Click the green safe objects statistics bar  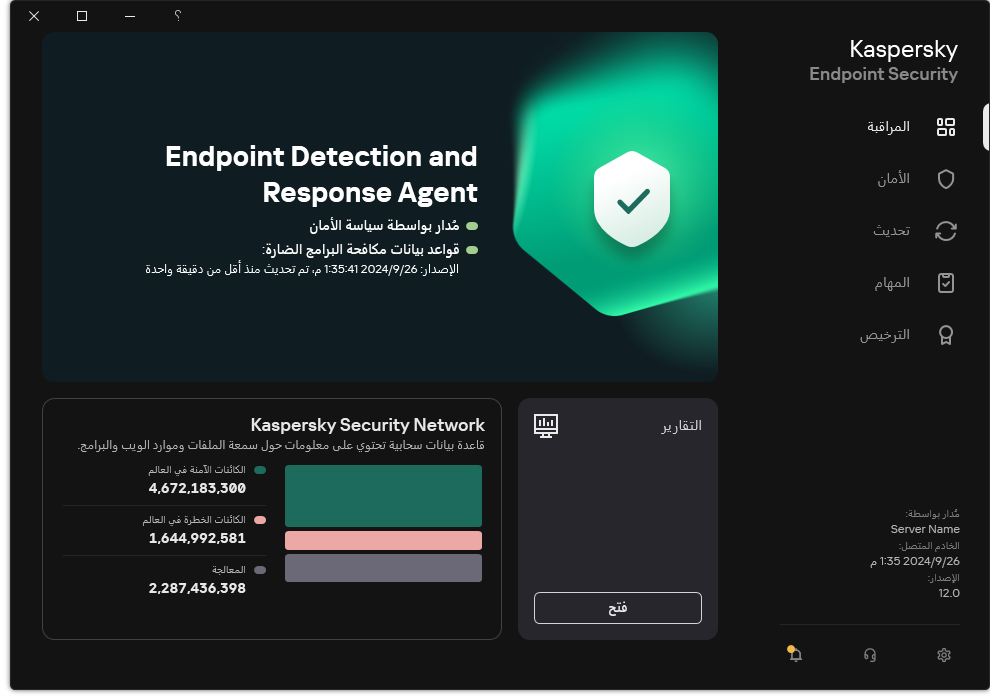click(383, 495)
